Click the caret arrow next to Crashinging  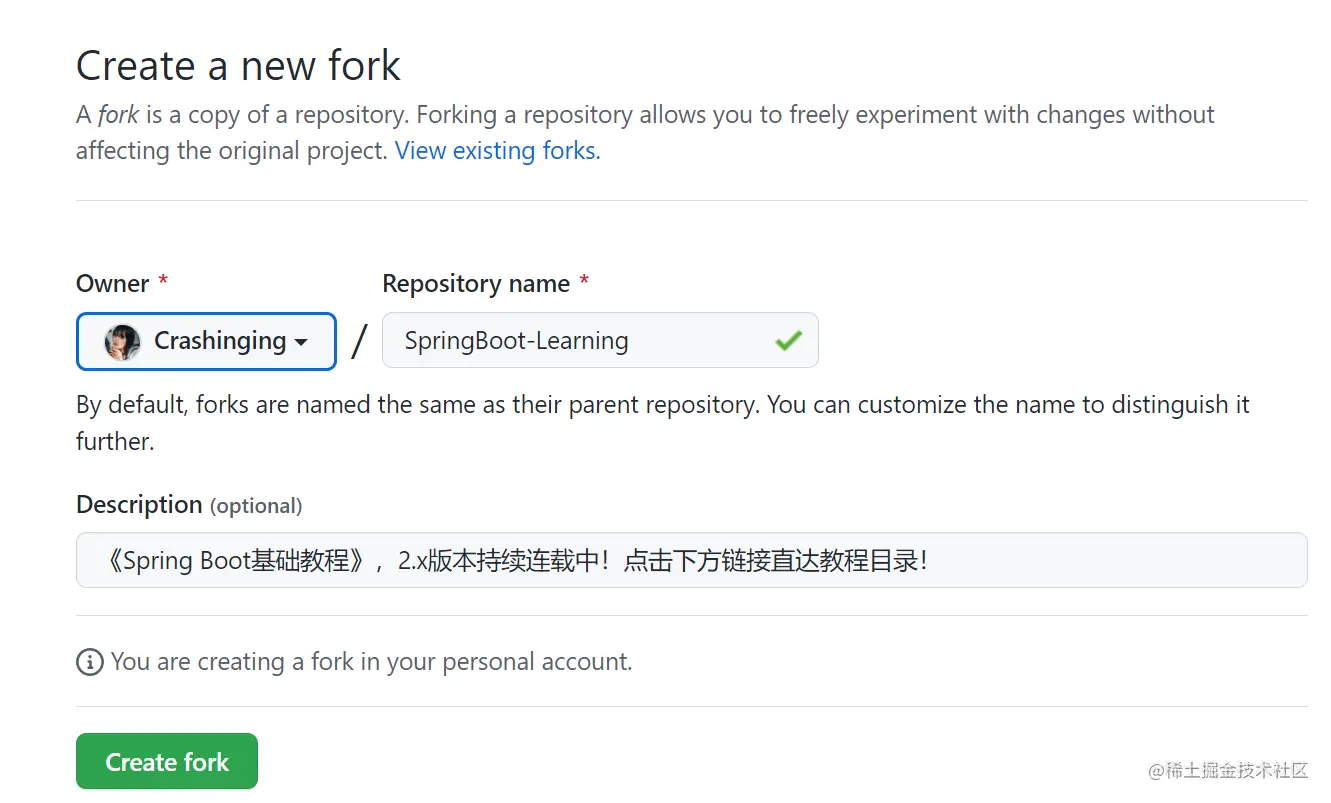[301, 343]
